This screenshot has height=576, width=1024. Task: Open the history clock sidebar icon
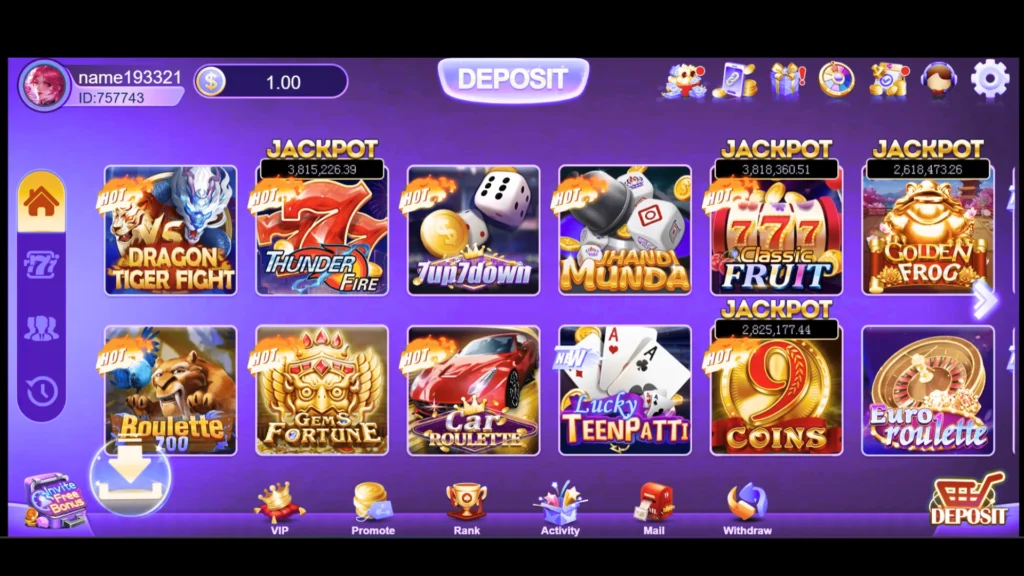41,391
